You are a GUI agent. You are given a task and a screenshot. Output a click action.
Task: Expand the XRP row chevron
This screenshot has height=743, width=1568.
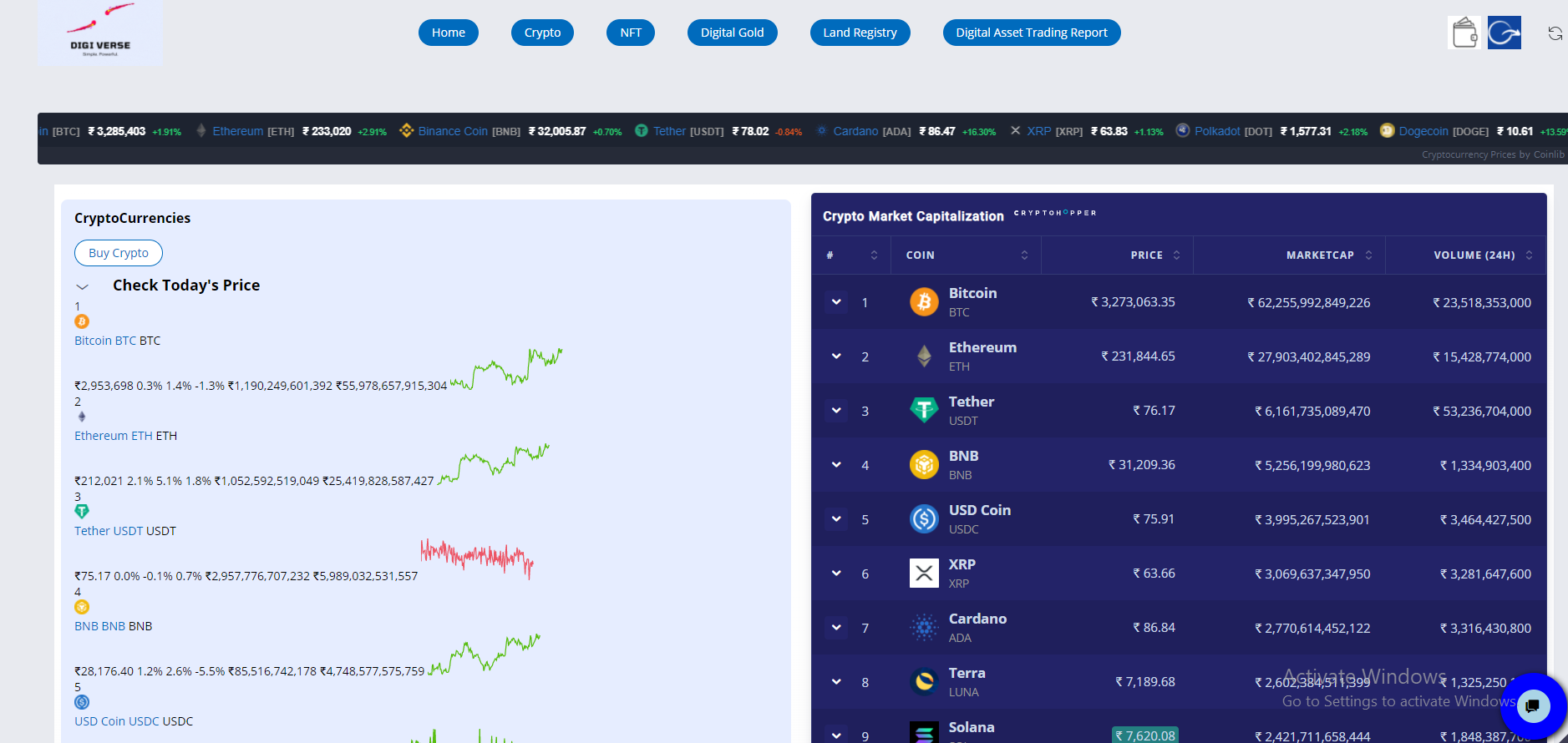click(836, 573)
